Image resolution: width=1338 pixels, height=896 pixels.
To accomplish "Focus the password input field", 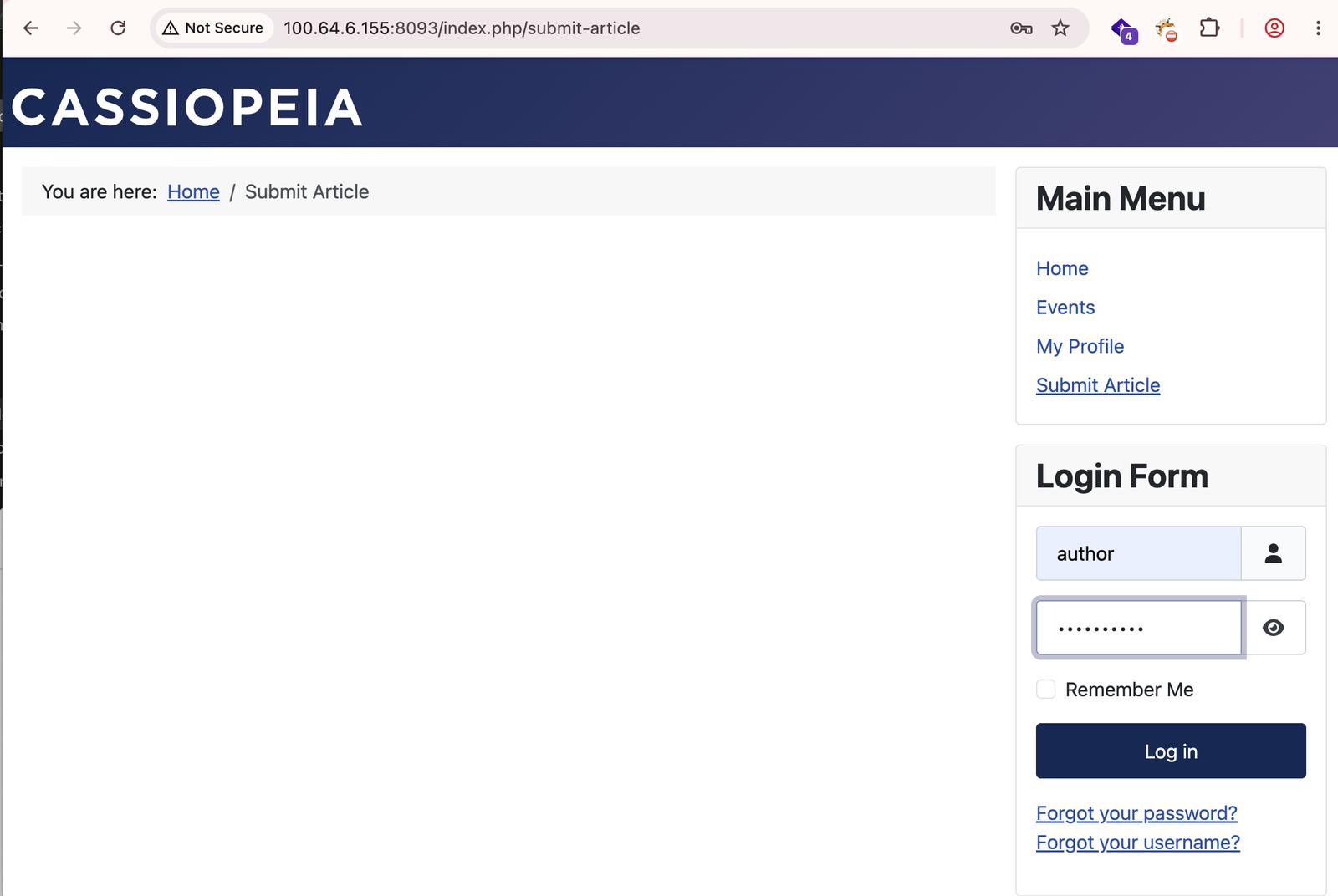I will tap(1138, 628).
